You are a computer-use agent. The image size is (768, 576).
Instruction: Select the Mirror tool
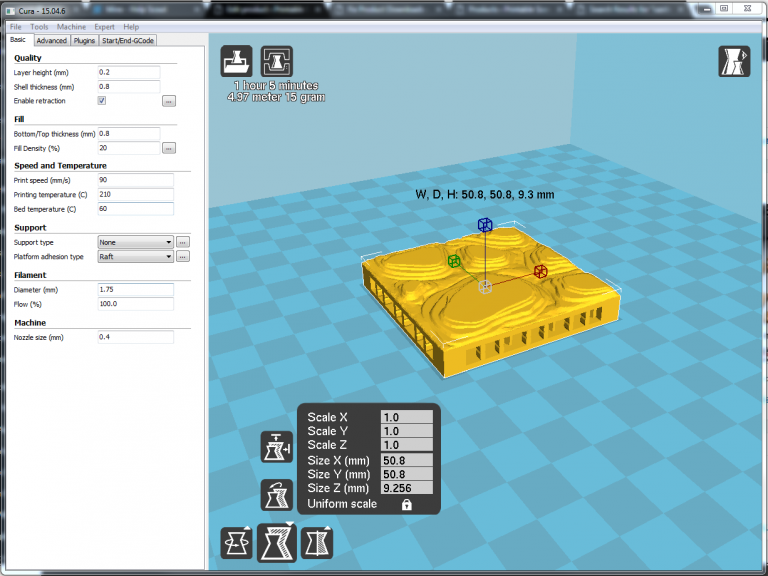(x=317, y=544)
